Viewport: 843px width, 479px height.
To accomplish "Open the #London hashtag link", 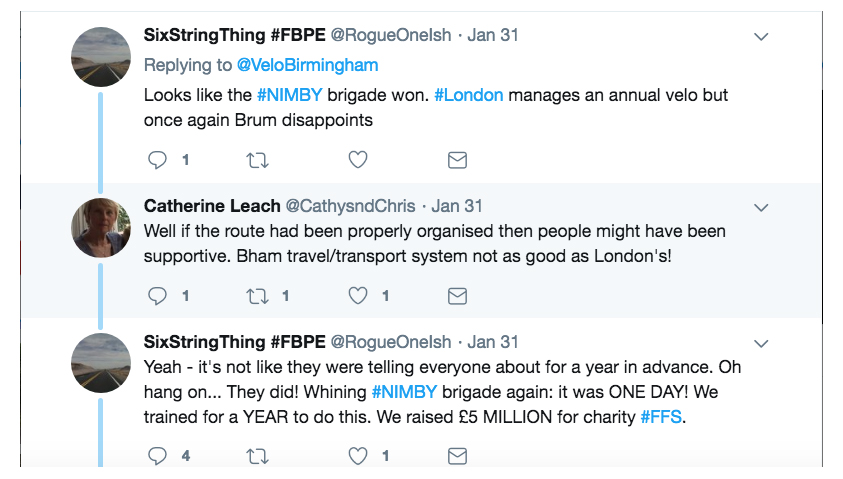I will pyautogui.click(x=468, y=95).
